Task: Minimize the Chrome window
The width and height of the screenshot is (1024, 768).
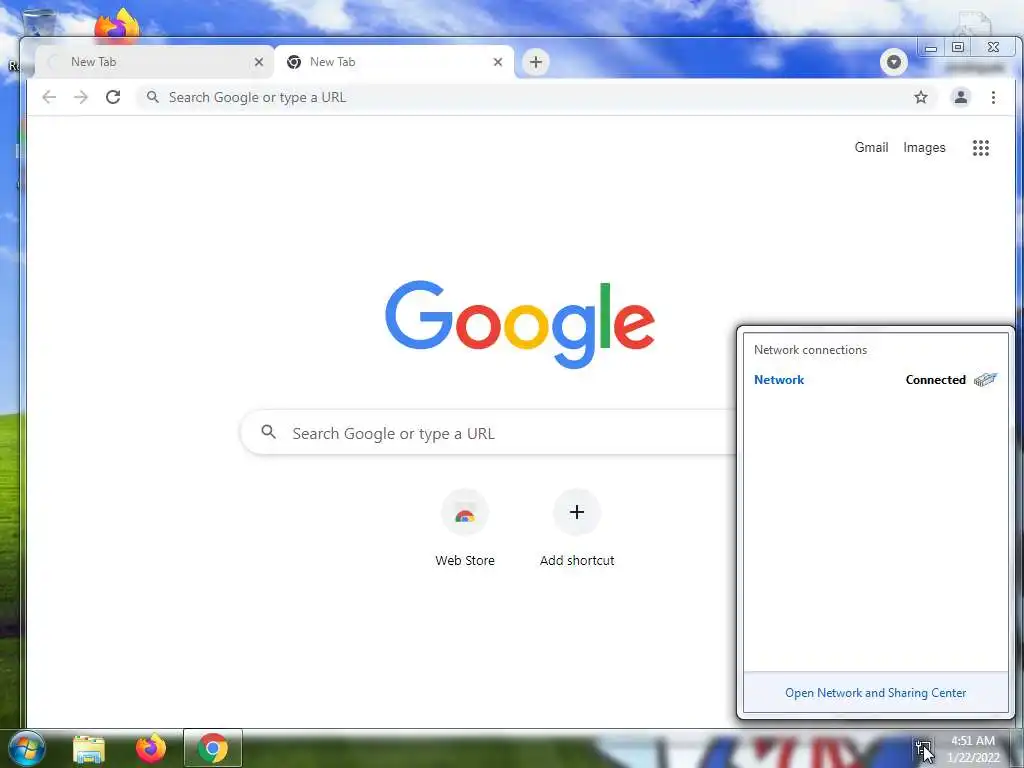Action: 931,48
